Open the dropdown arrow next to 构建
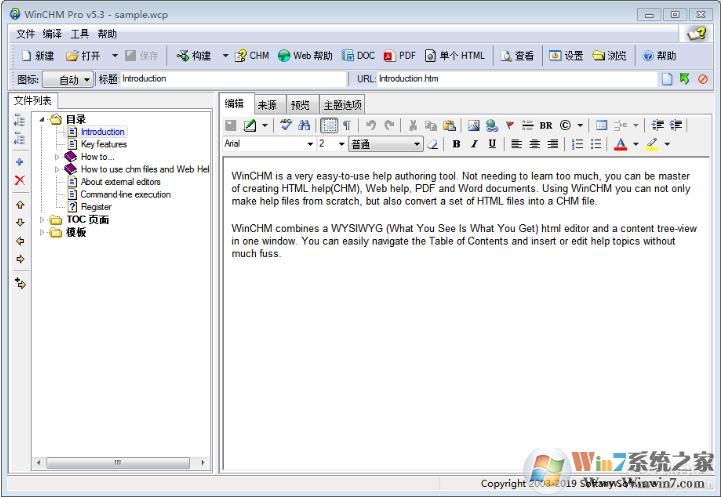Viewport: 721px width, 497px height. pyautogui.click(x=225, y=56)
